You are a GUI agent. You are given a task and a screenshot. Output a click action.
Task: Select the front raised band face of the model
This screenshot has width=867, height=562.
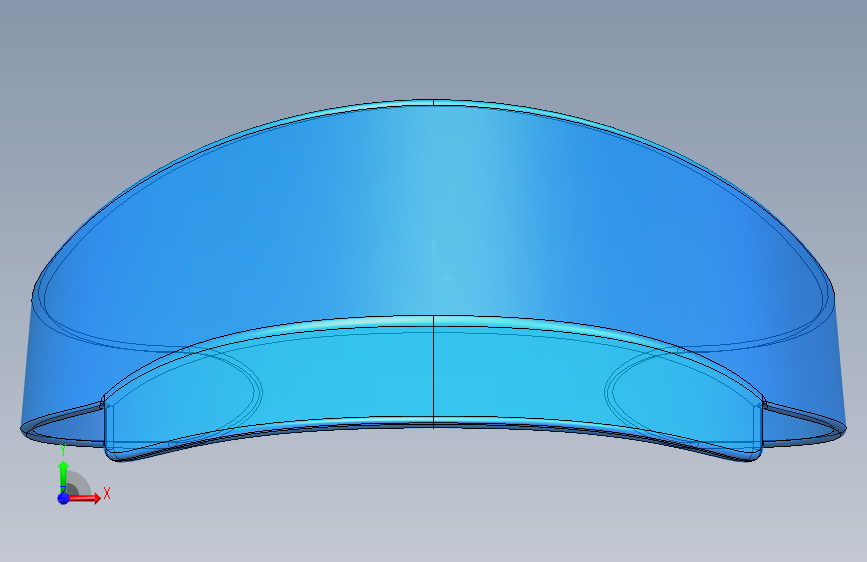click(432, 377)
